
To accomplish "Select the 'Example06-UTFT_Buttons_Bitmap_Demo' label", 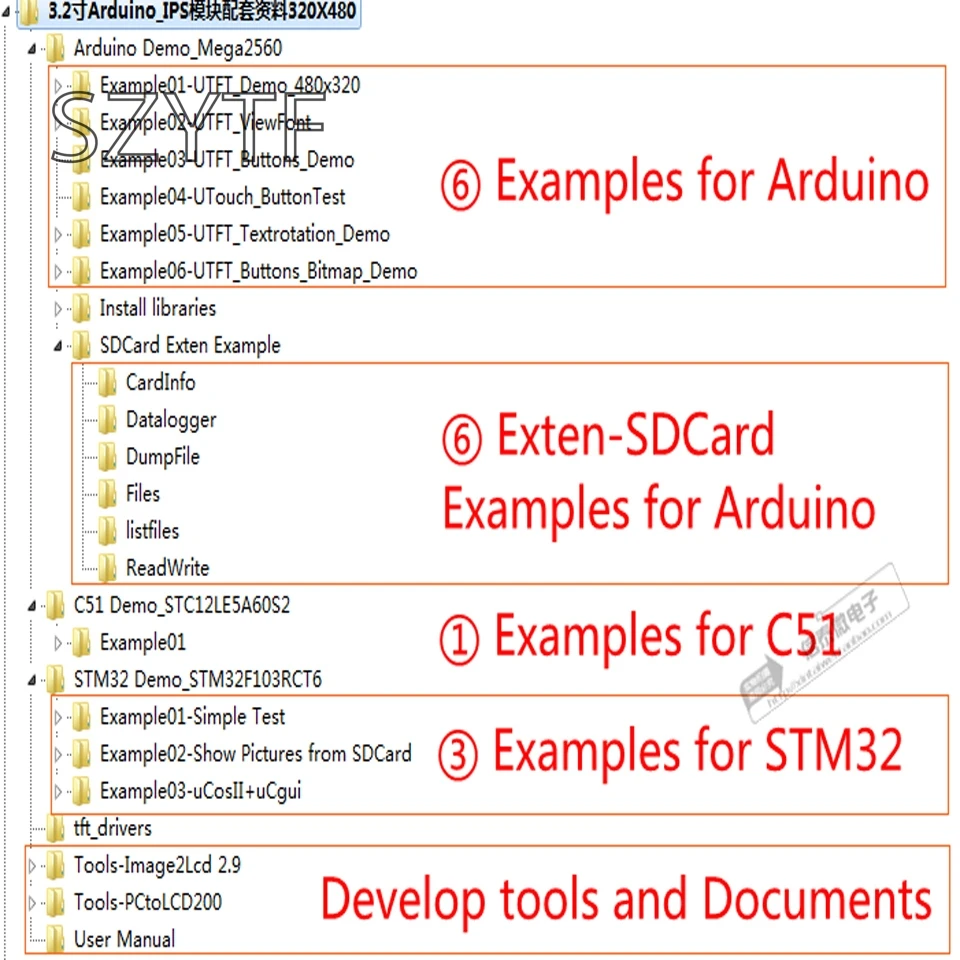I will pyautogui.click(x=258, y=271).
